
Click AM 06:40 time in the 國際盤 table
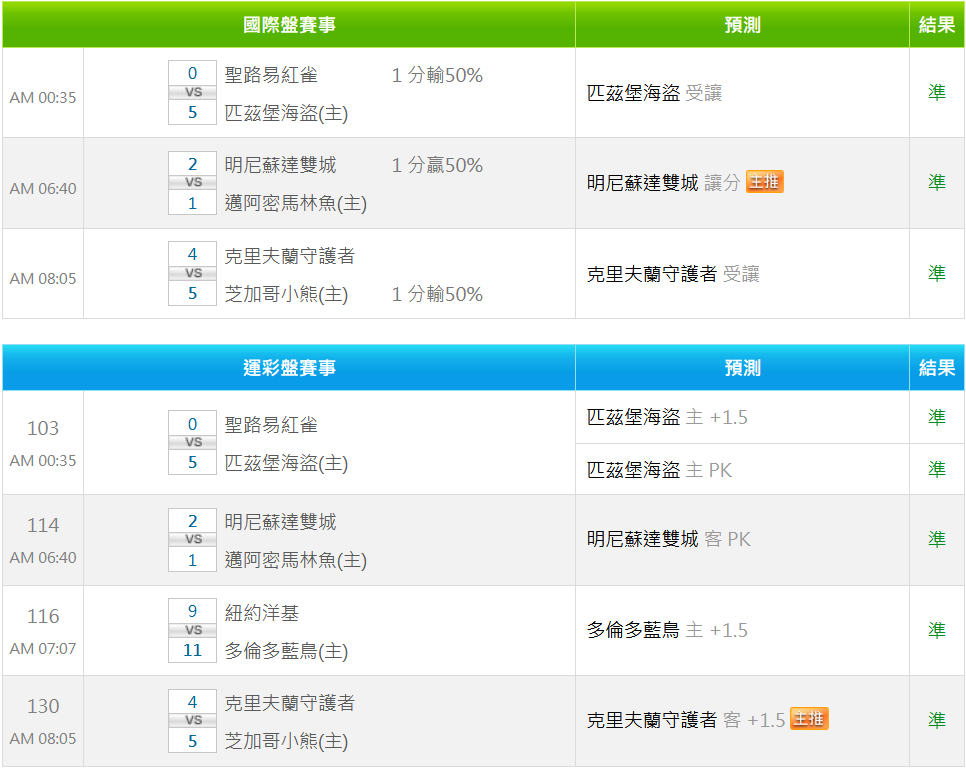[43, 188]
